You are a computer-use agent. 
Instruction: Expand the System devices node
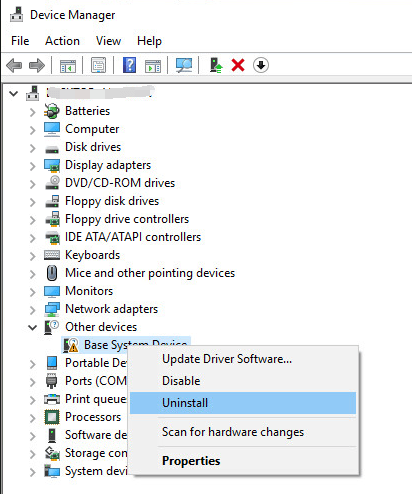(32, 472)
